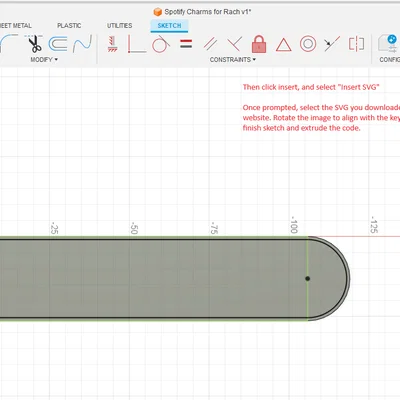400x400 pixels.
Task: Apply the Midpoint triangle constraint
Action: pos(284,45)
